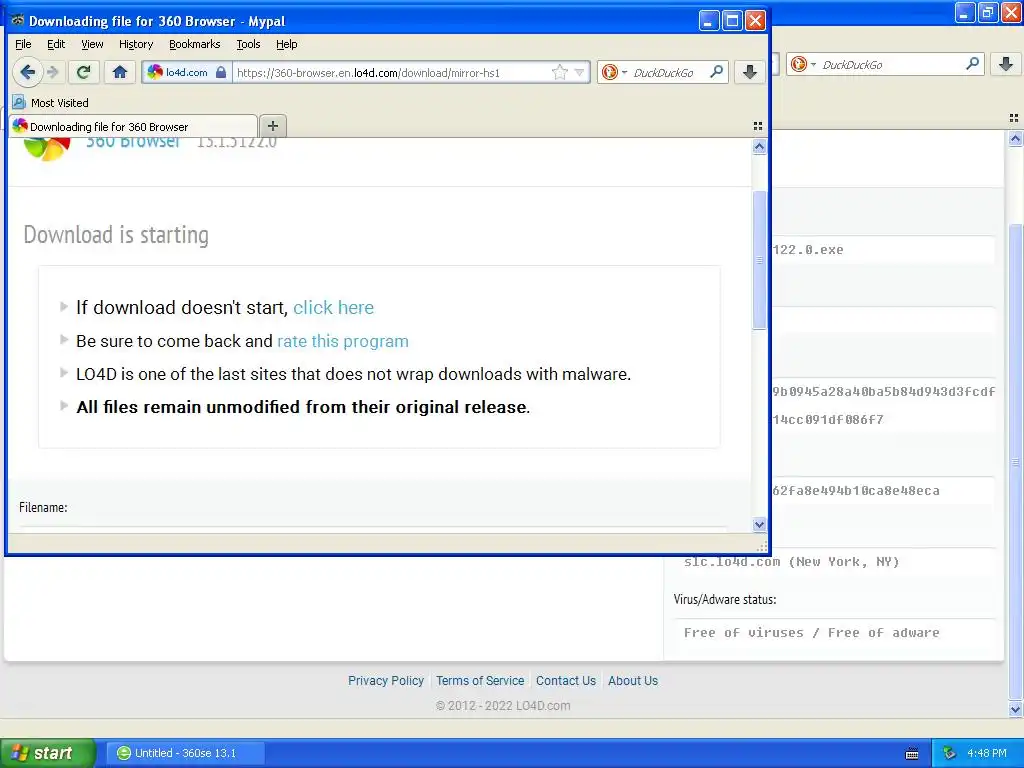
Task: Click the search magnifier in front window
Action: [x=716, y=72]
